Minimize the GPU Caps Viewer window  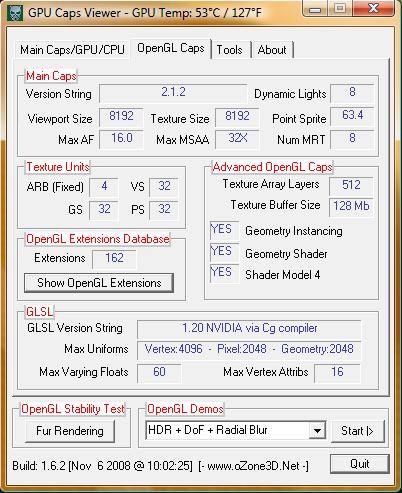(314, 8)
